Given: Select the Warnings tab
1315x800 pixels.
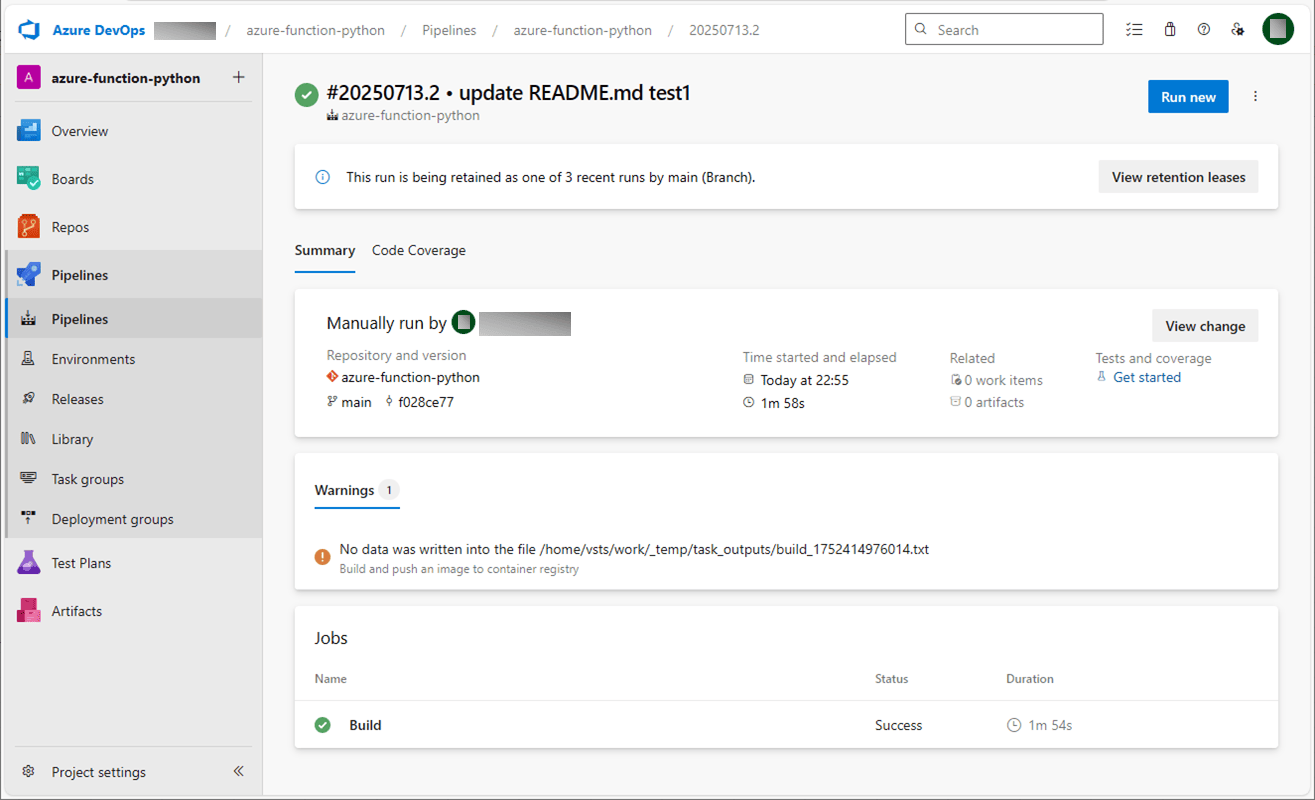Looking at the screenshot, I should (357, 490).
